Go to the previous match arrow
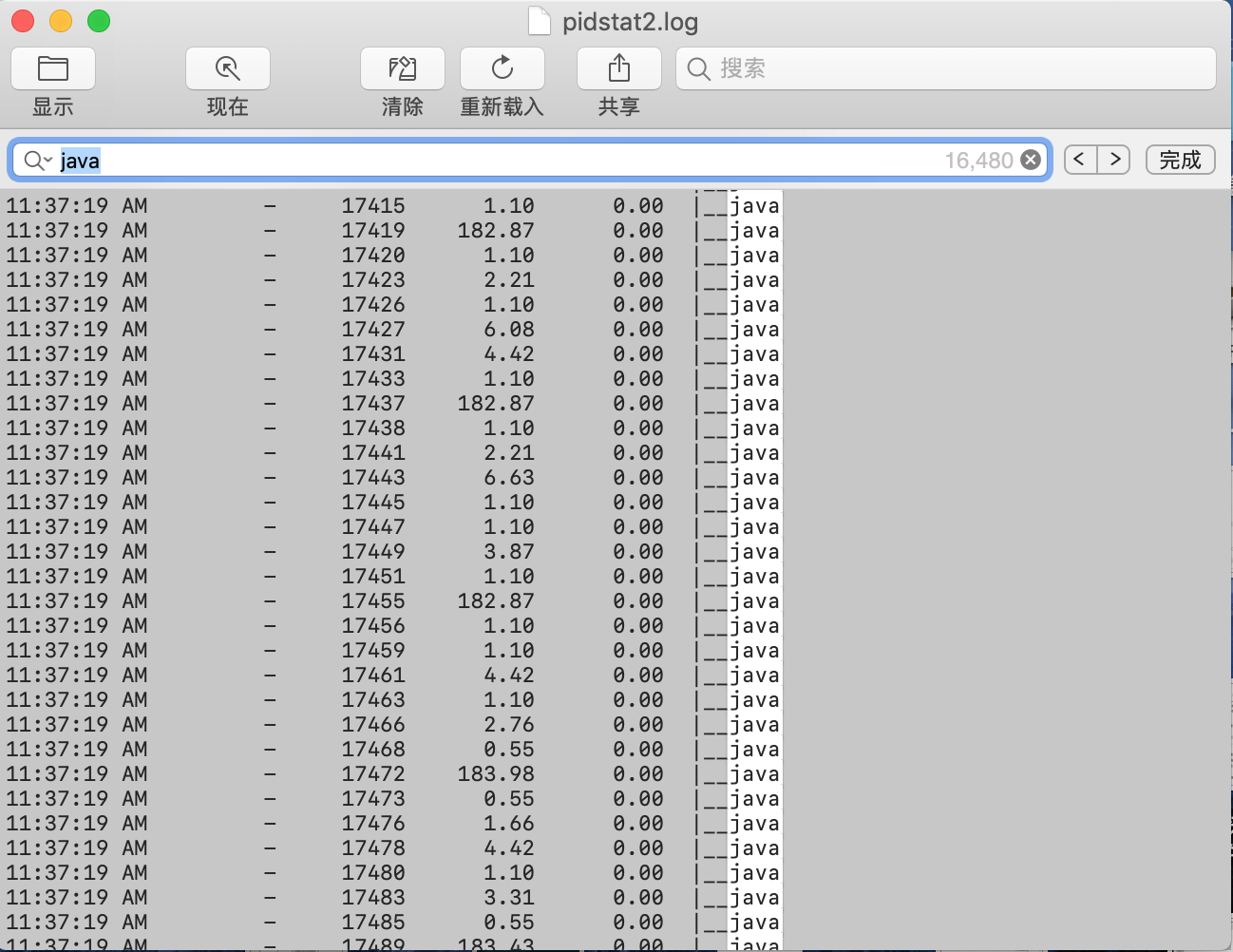 coord(1080,160)
